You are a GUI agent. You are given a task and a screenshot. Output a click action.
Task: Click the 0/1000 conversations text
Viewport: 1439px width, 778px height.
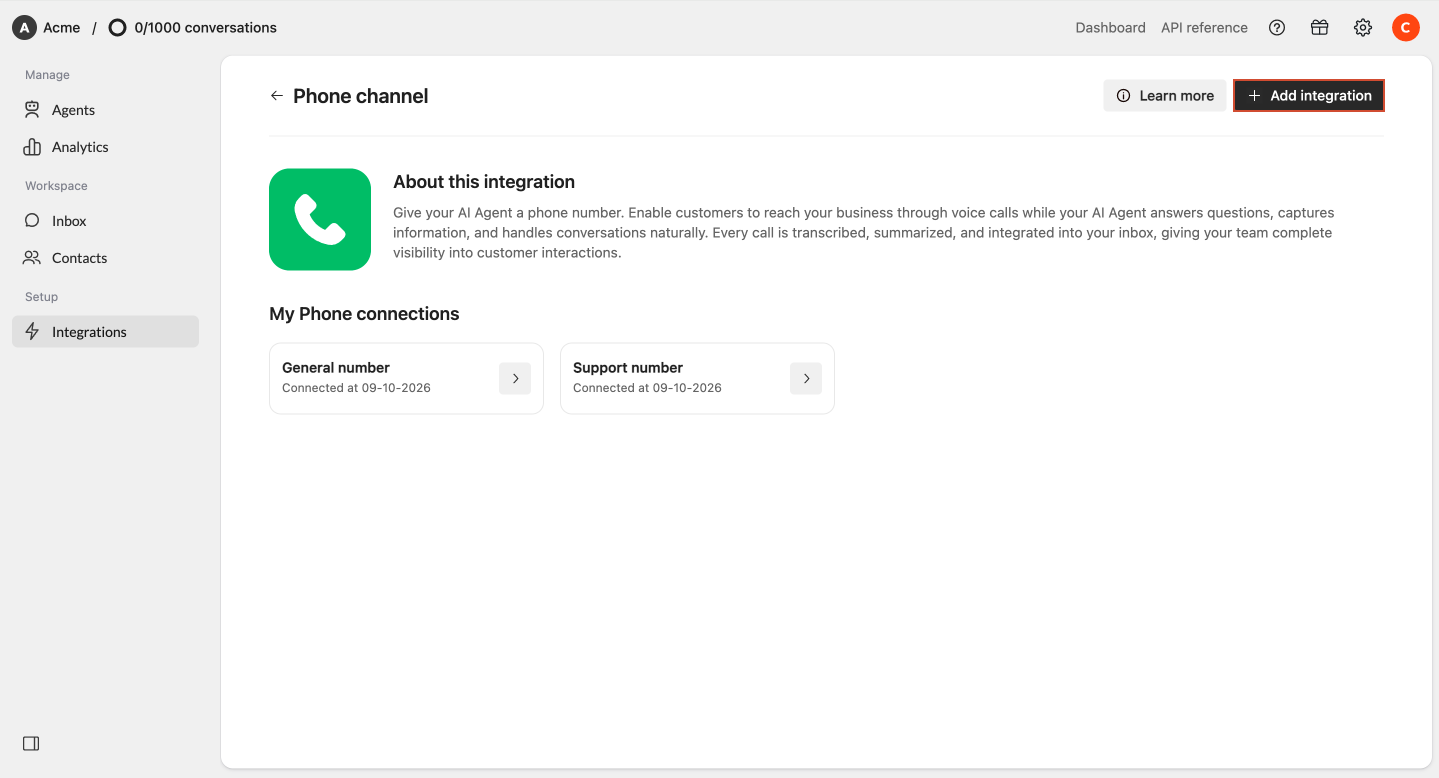point(206,28)
